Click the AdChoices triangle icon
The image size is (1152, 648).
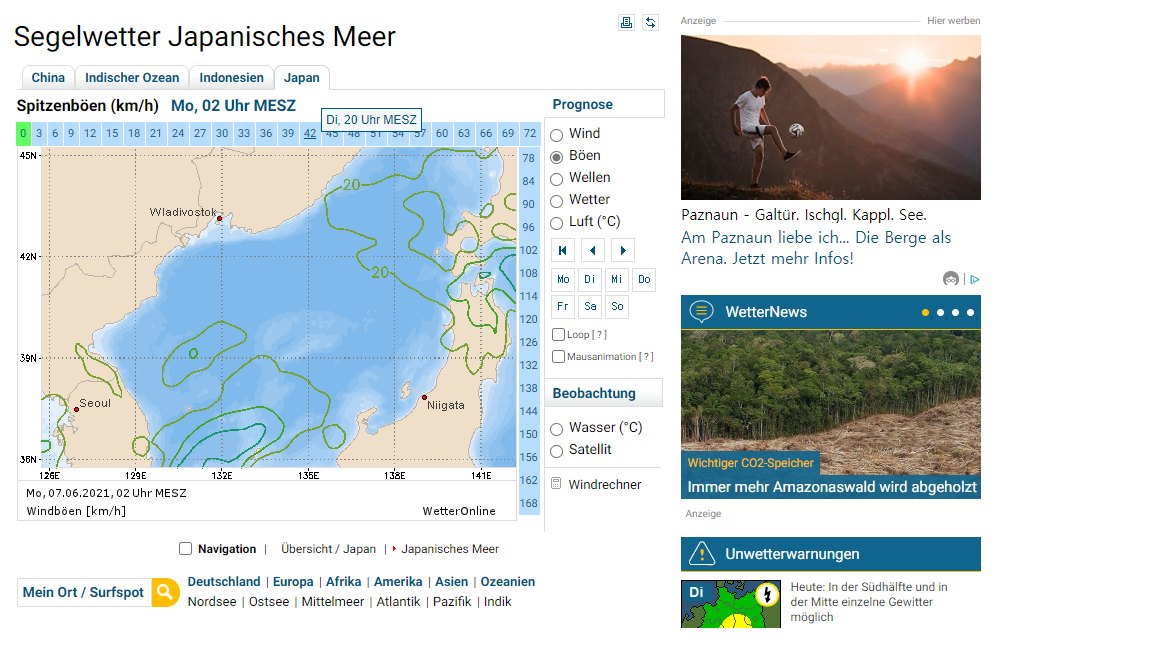[974, 279]
